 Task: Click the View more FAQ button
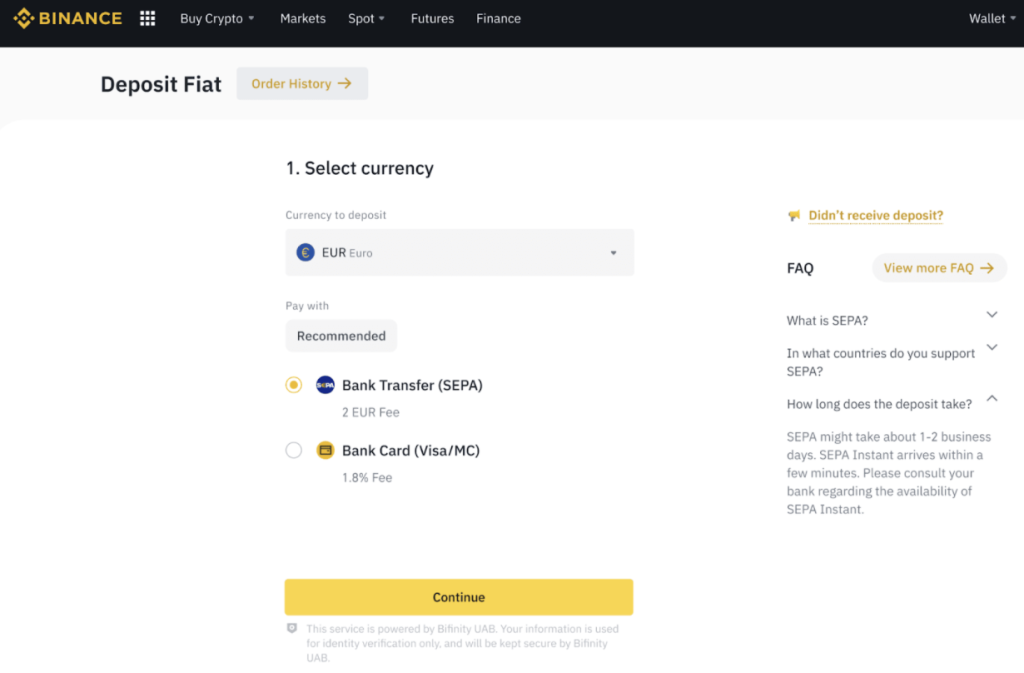tap(938, 268)
